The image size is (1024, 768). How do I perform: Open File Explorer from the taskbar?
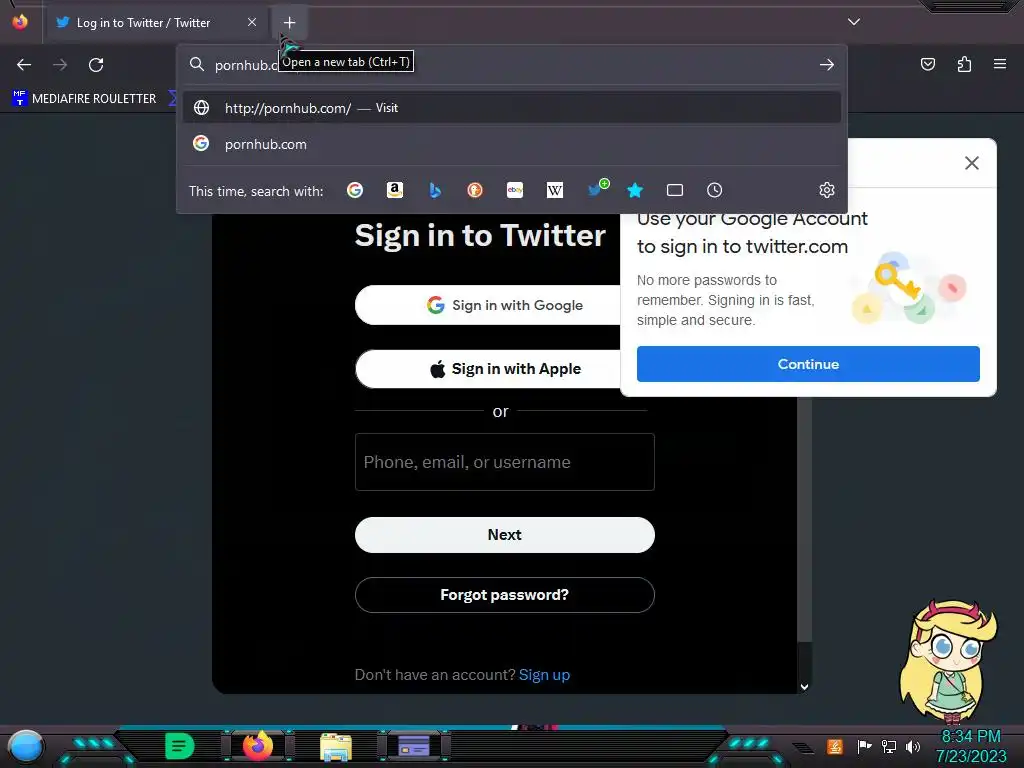tap(336, 746)
